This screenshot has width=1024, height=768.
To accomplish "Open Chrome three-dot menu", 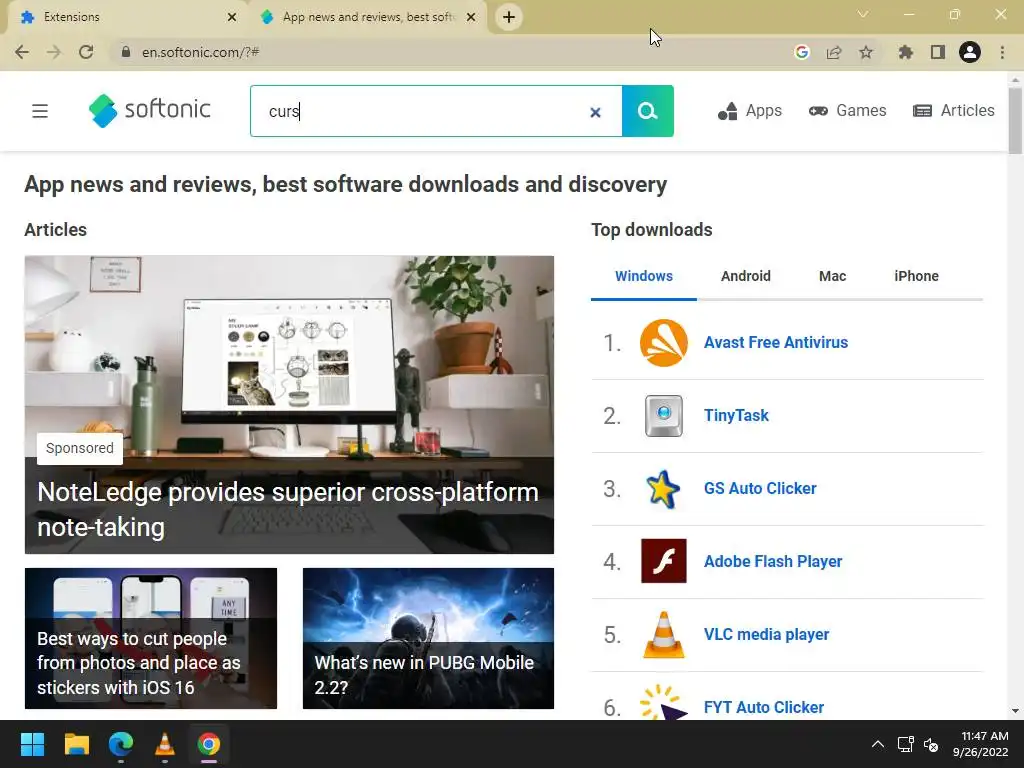I will click(1002, 52).
